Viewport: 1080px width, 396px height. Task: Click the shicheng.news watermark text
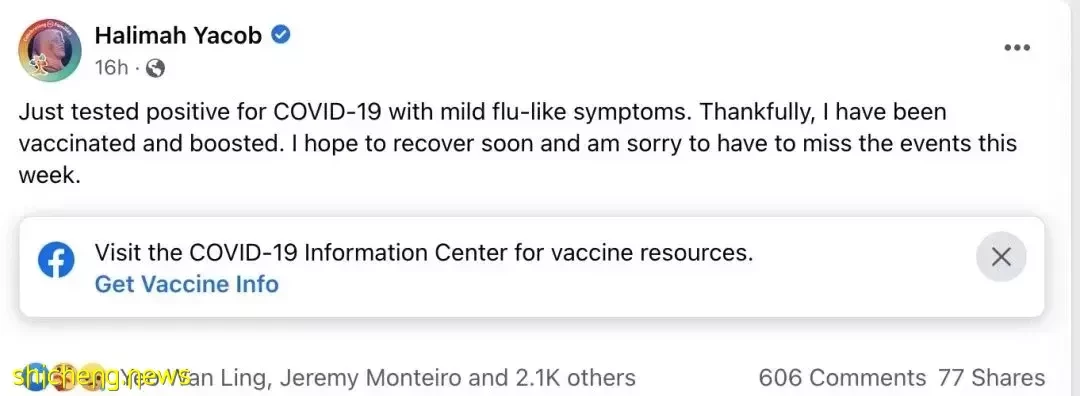tap(102, 377)
